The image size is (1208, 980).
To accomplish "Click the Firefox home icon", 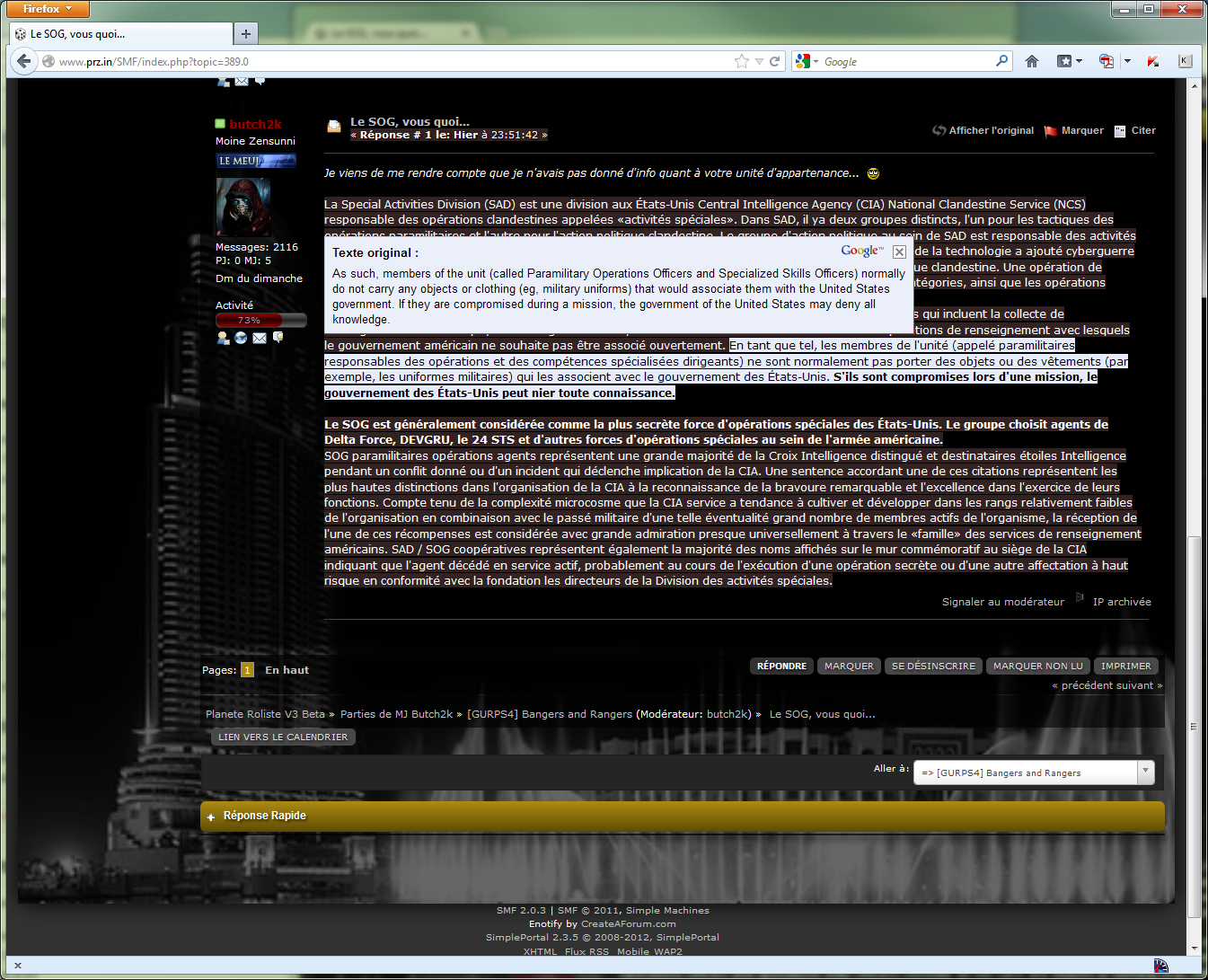I will pos(1032,61).
